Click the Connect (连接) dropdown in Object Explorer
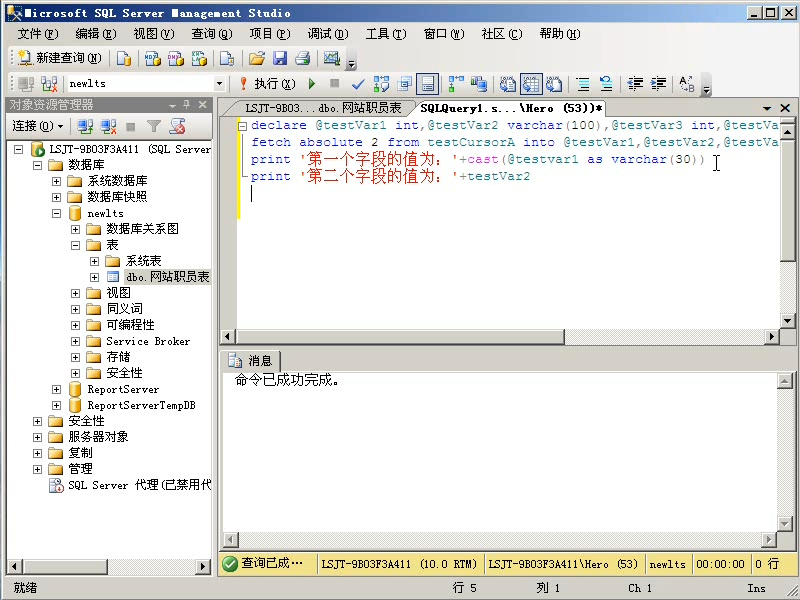The image size is (800, 600). (38, 126)
